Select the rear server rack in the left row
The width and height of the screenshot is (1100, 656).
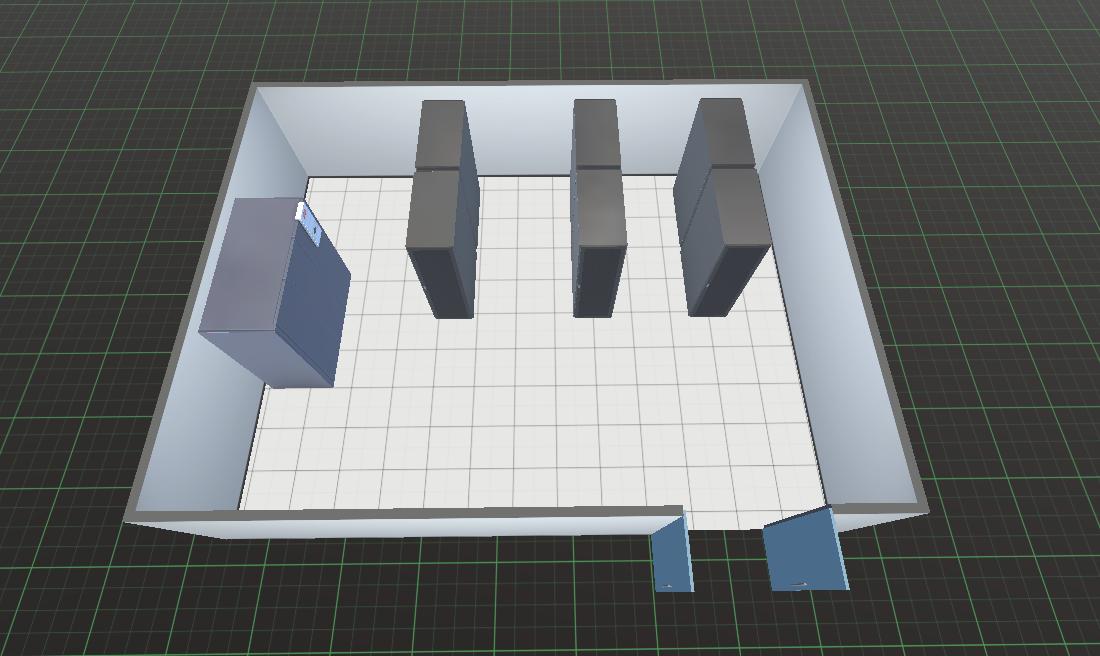click(441, 133)
